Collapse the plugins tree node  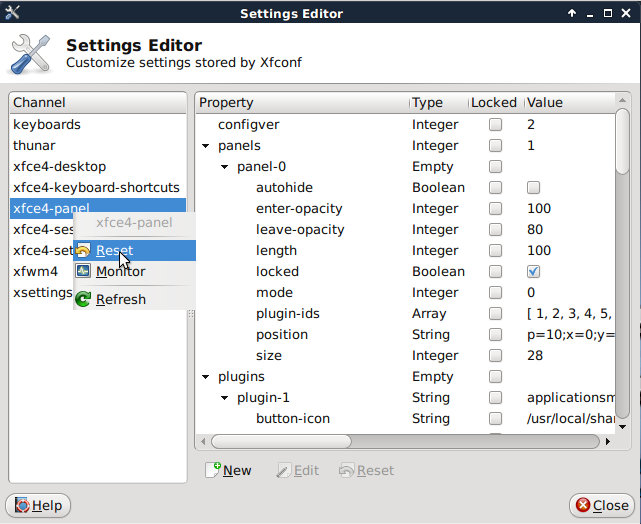click(206, 377)
